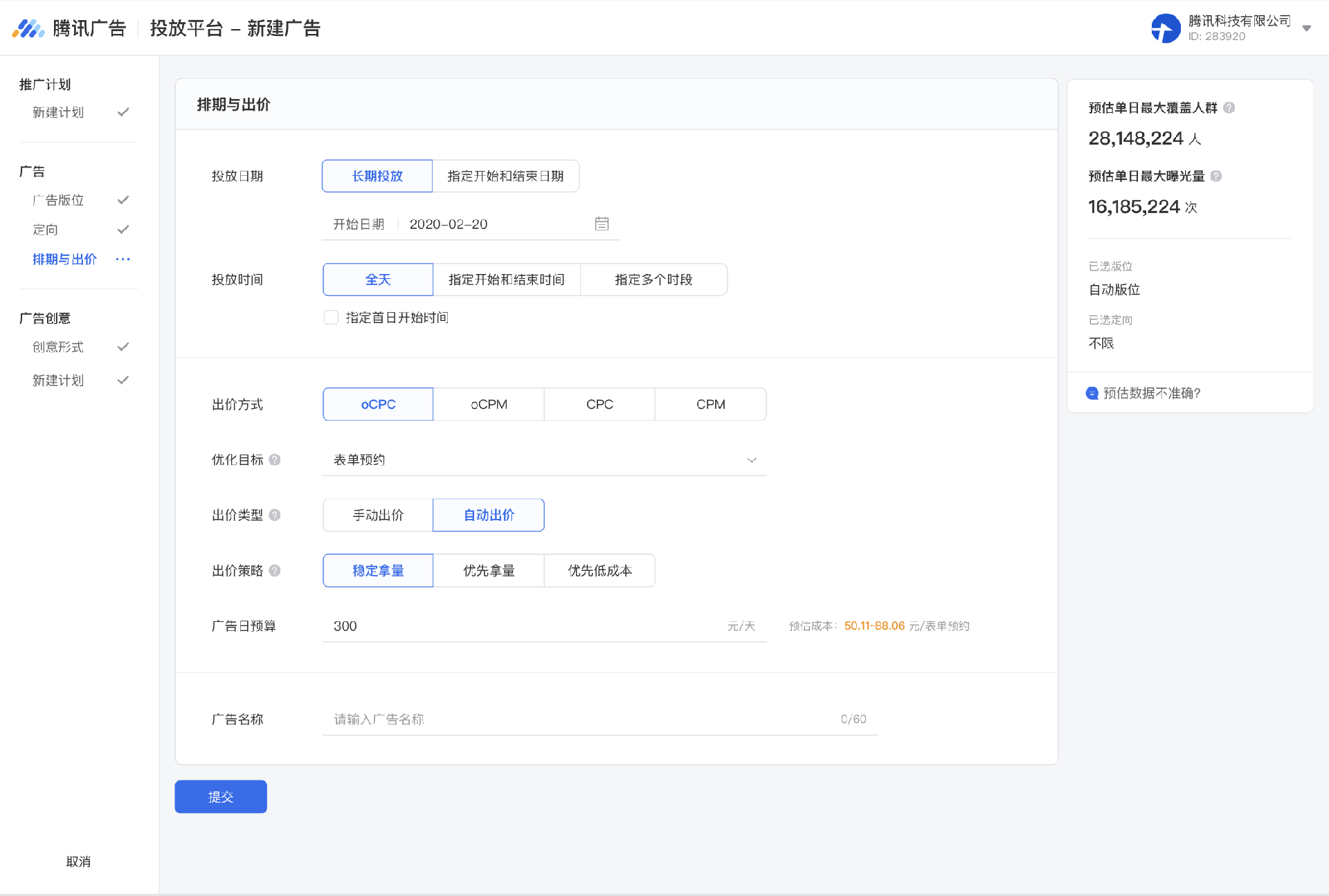
Task: Open account dropdown arrow at top right
Action: click(1306, 28)
